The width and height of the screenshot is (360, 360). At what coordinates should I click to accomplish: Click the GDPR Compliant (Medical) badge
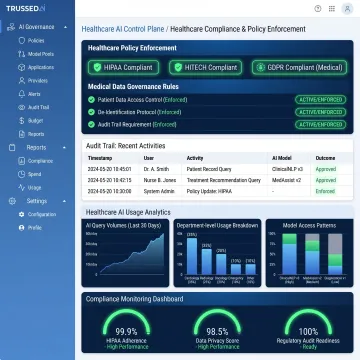point(299,68)
